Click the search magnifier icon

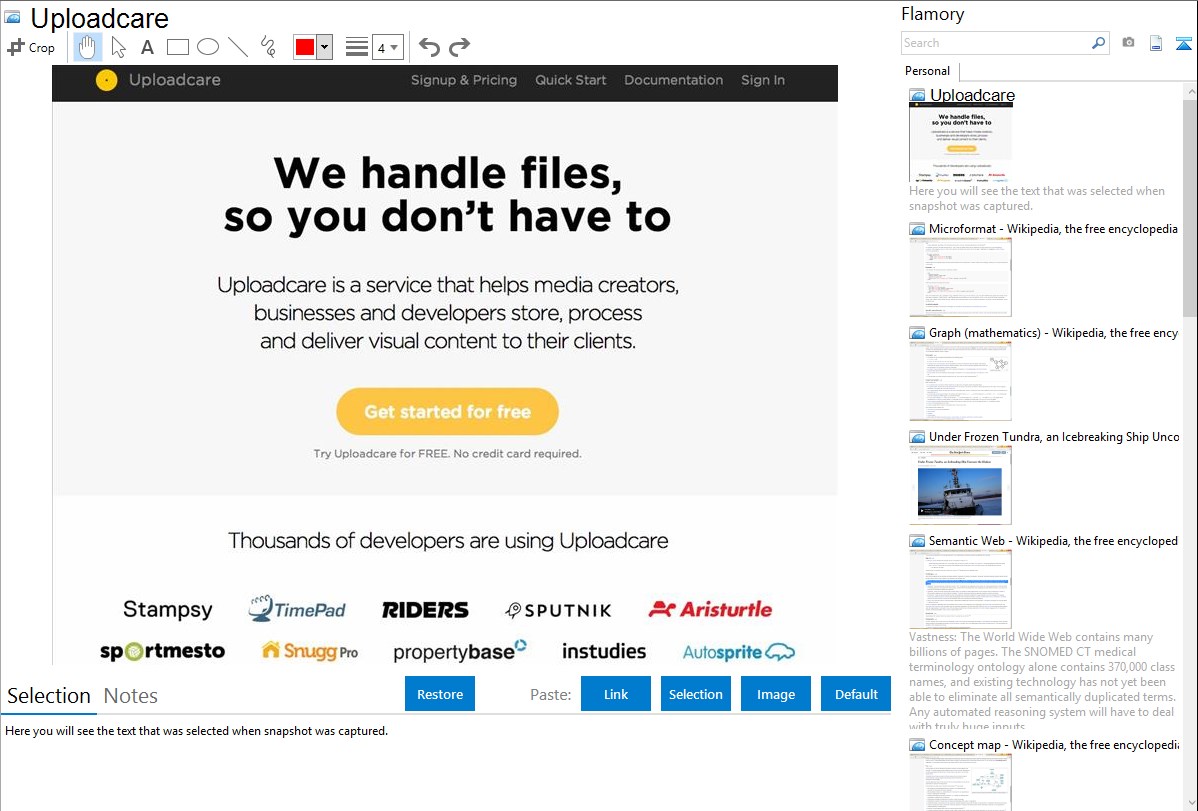click(1099, 43)
